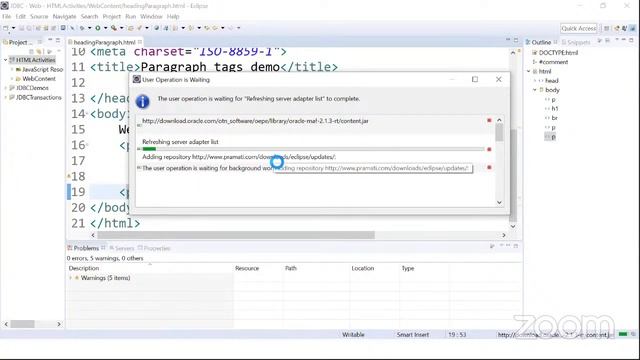Click the Debug bug toolbar icon

coord(82,28)
